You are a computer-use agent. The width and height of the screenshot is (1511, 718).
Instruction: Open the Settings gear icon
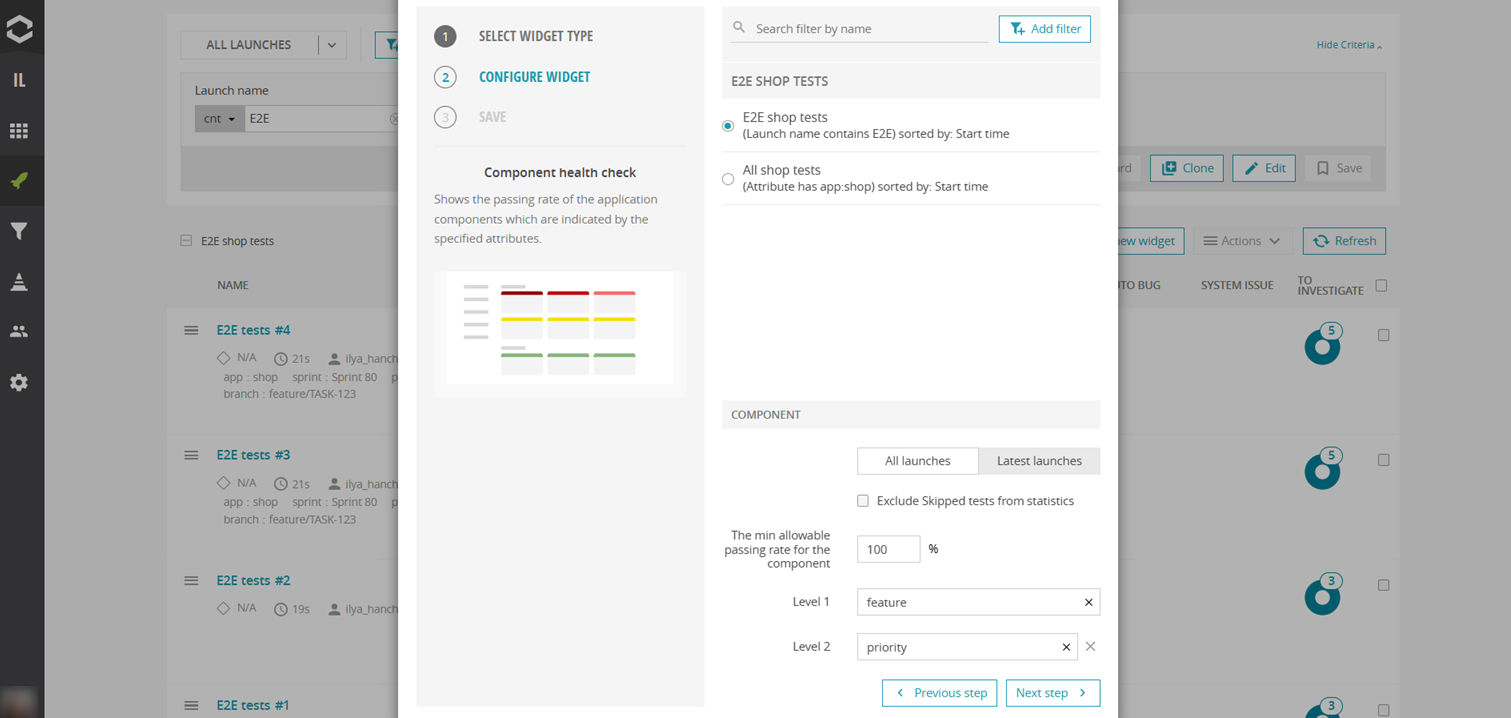pyautogui.click(x=19, y=382)
